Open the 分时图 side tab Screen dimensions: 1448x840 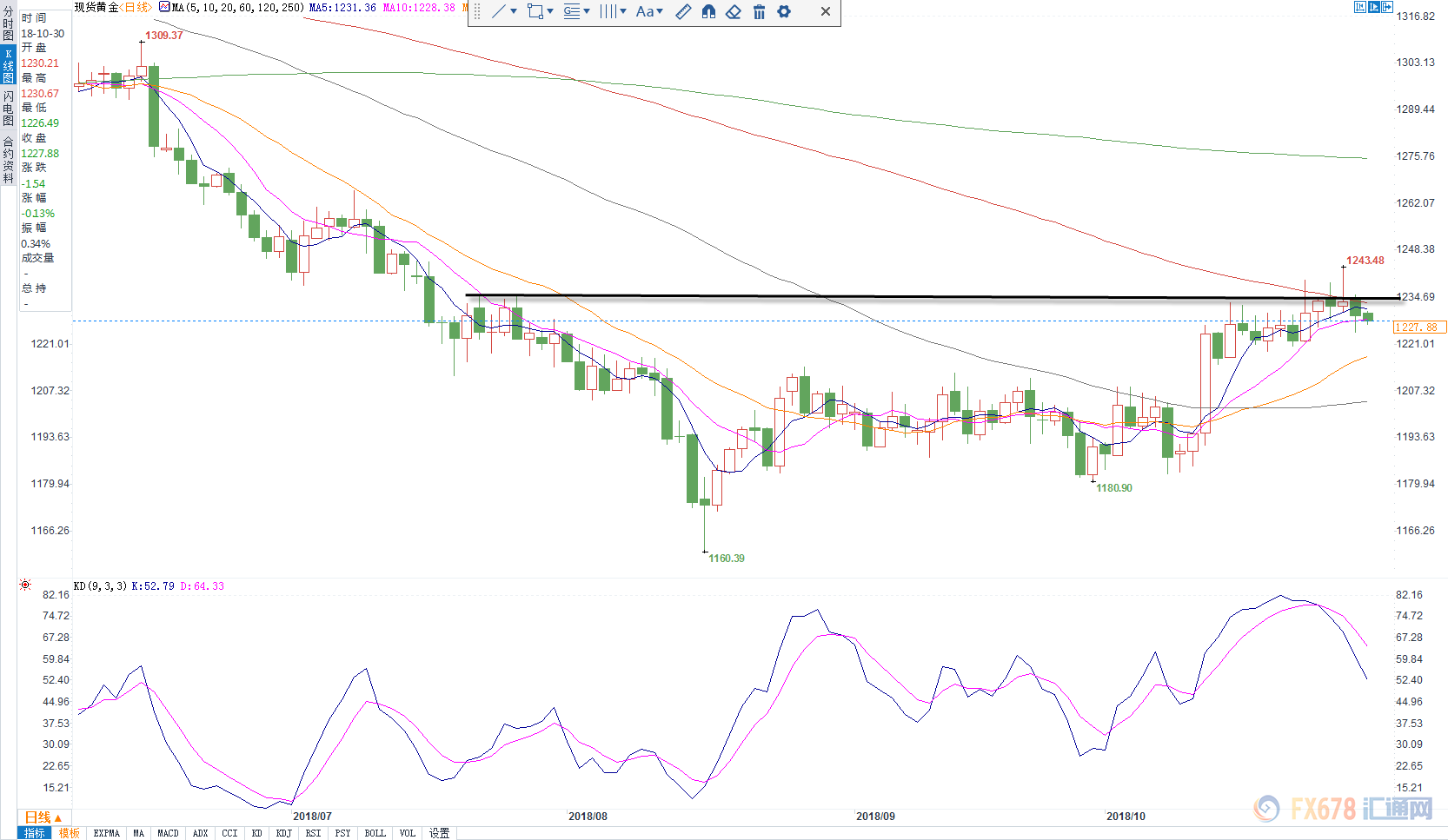click(9, 24)
